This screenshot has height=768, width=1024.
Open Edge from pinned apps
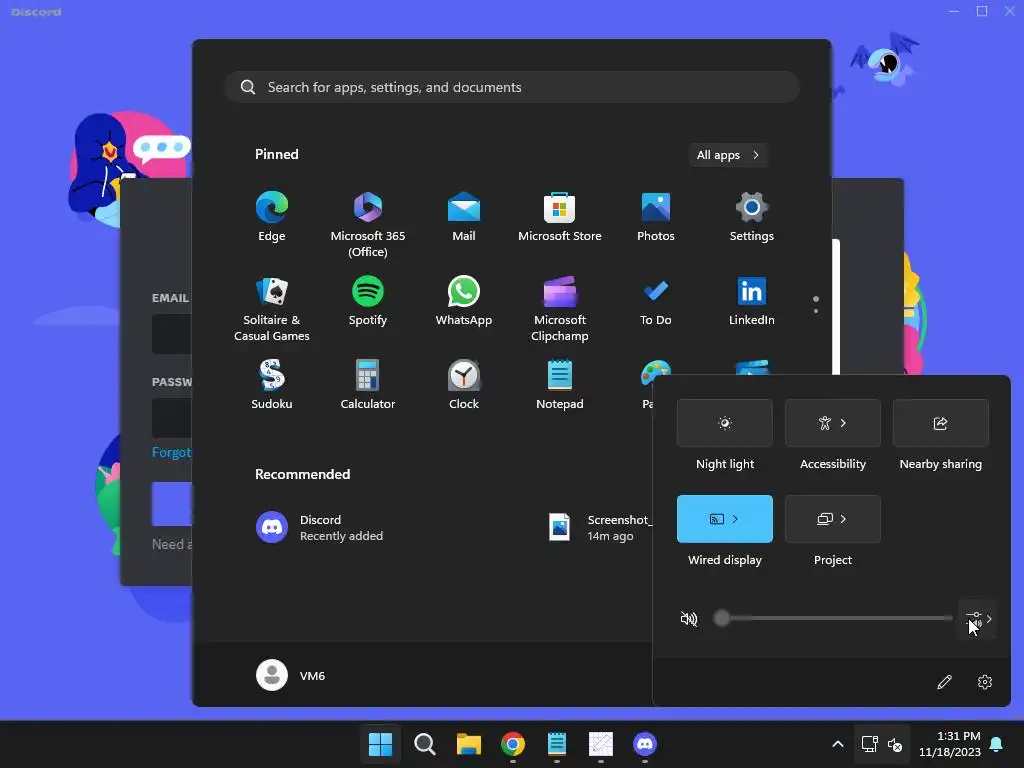coord(272,217)
